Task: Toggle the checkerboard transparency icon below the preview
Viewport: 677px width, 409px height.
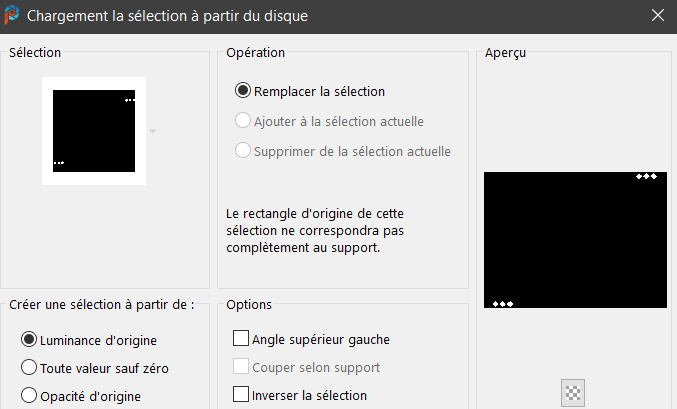Action: pyautogui.click(x=573, y=393)
